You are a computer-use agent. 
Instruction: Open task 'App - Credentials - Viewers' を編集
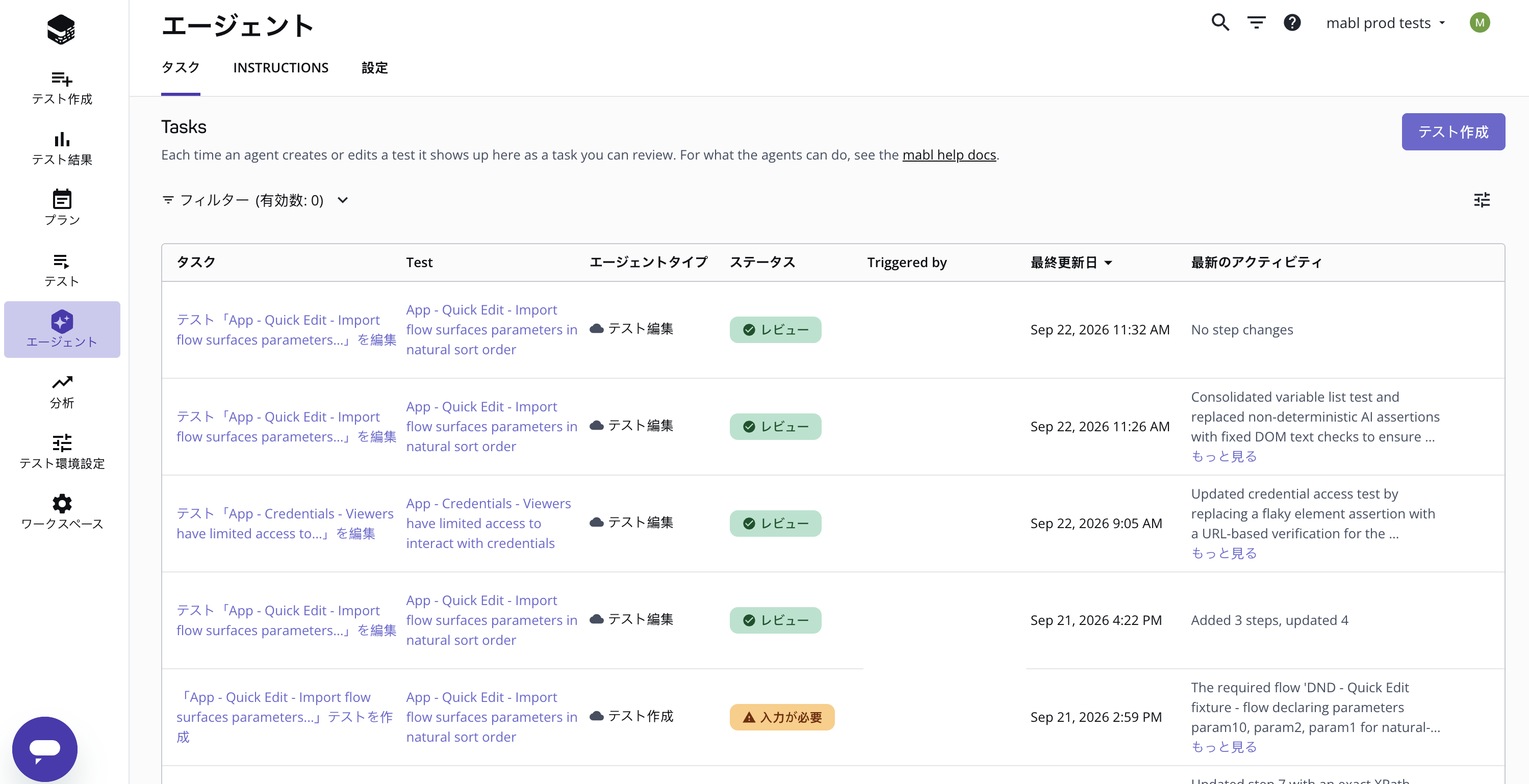click(x=285, y=523)
